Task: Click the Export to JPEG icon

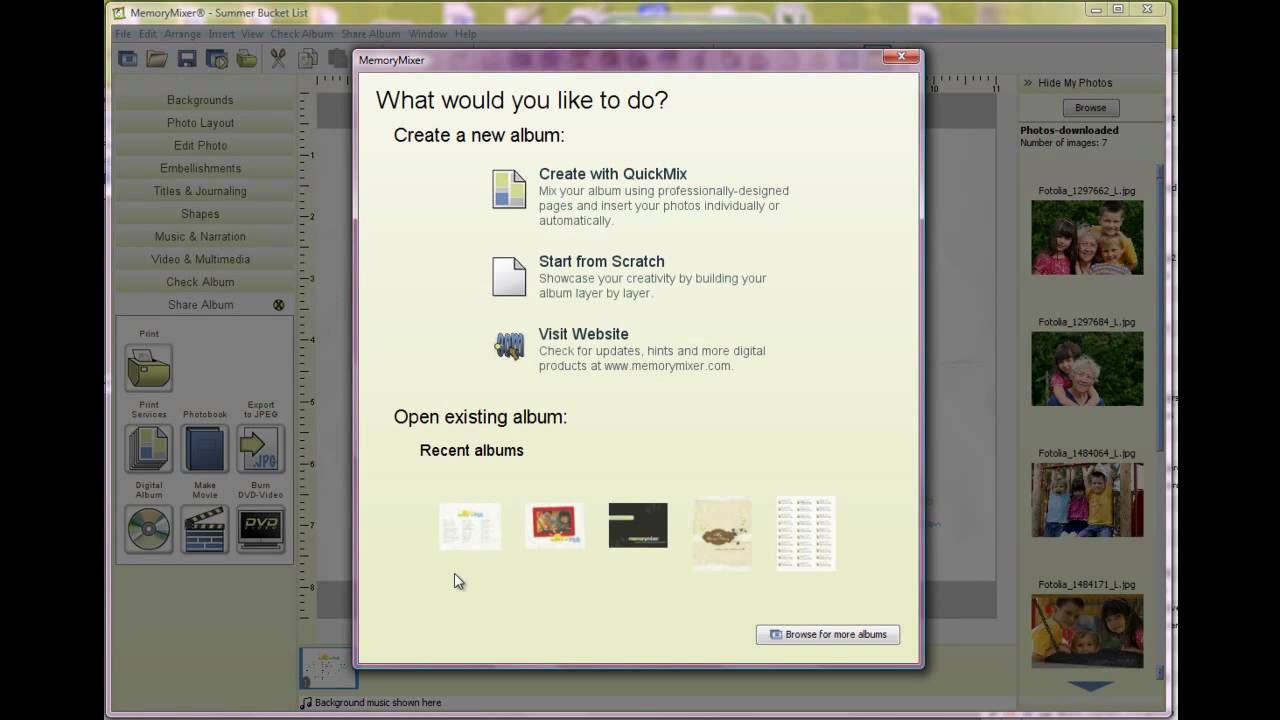Action: [261, 448]
